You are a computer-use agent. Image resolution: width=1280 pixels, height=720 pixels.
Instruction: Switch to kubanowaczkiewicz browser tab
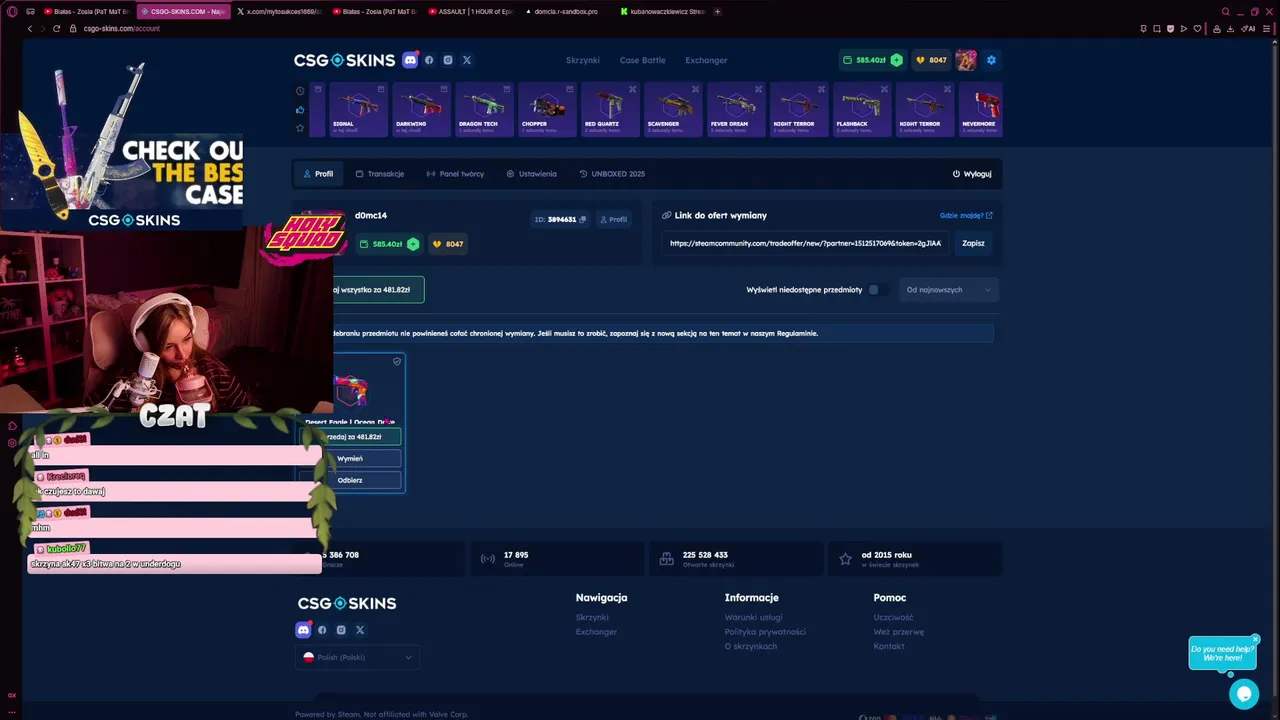click(x=662, y=12)
